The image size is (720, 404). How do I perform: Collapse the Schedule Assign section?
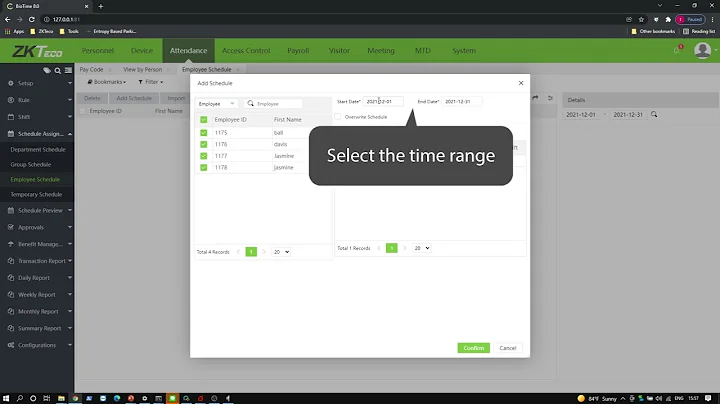point(37,134)
